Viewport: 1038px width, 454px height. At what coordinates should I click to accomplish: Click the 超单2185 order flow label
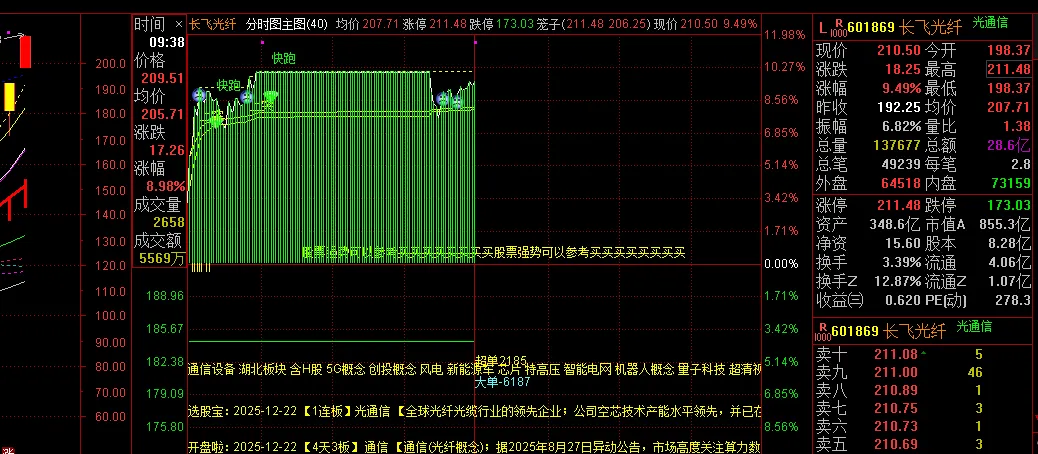pyautogui.click(x=501, y=361)
